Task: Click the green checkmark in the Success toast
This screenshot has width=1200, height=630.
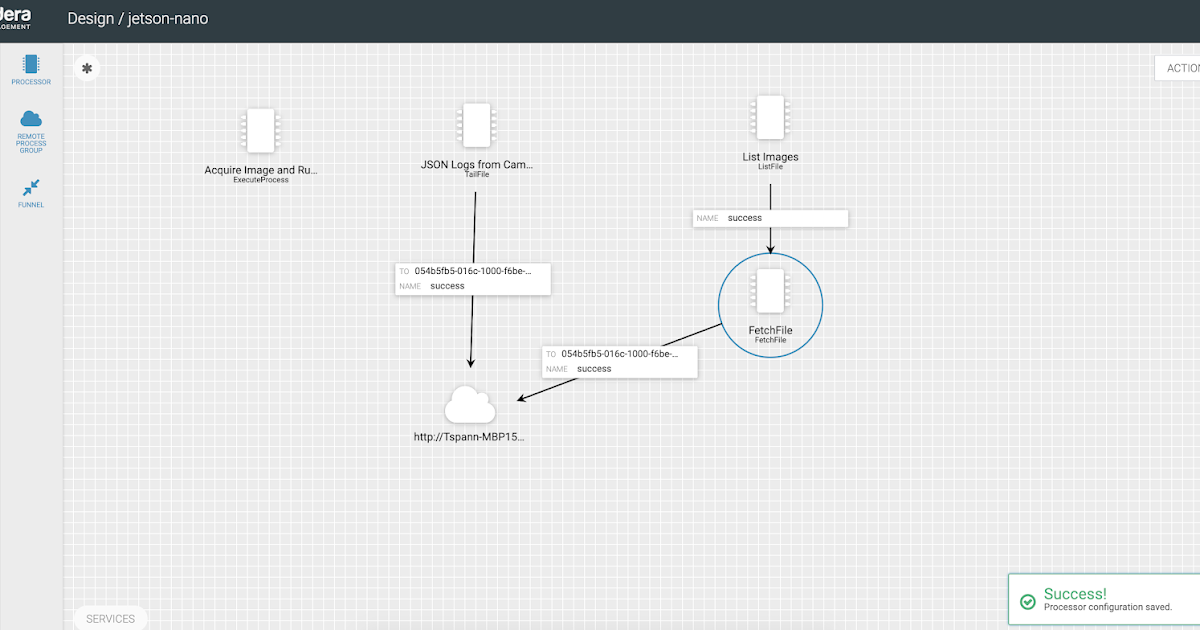Action: point(1027,601)
